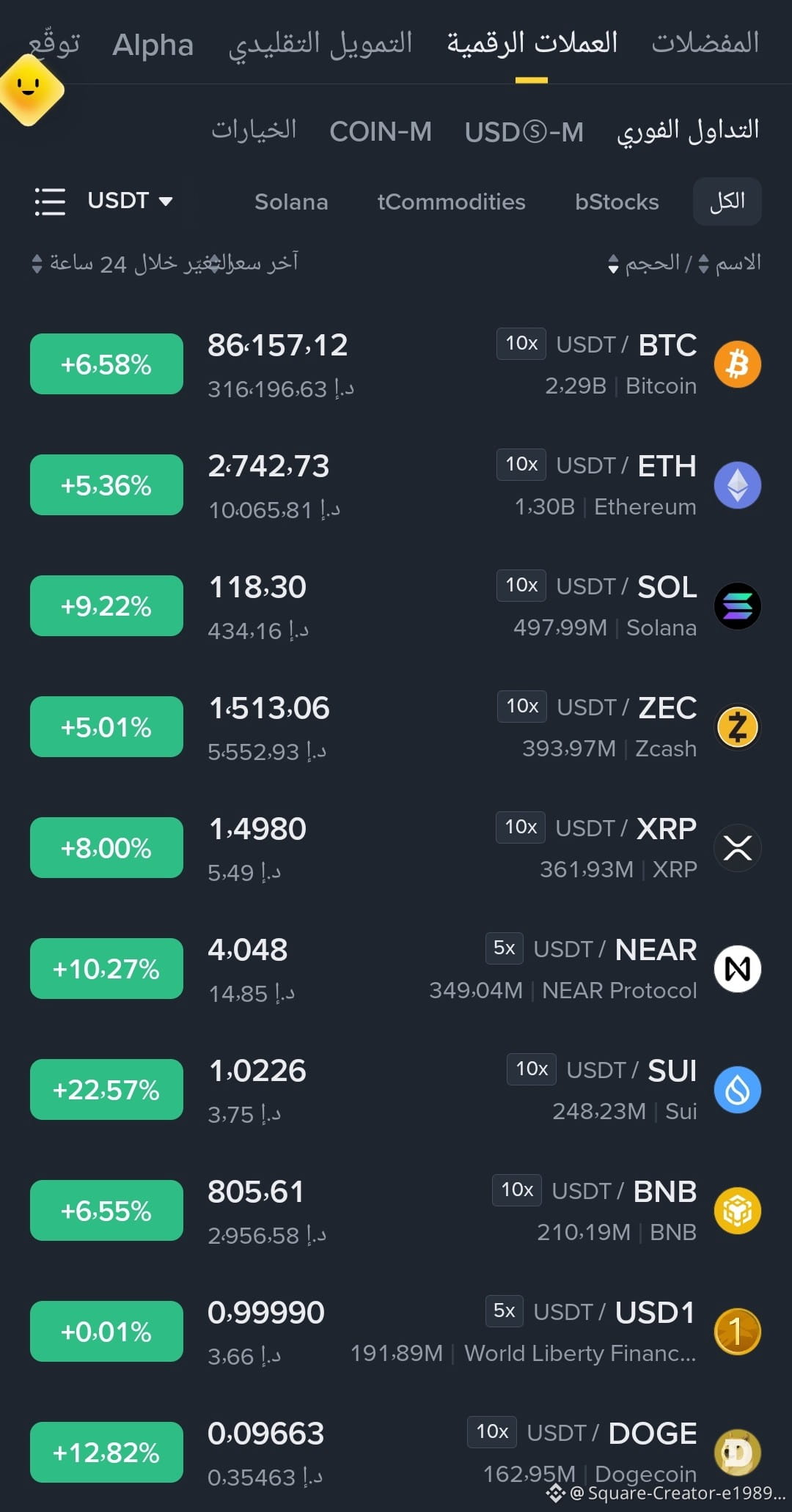This screenshot has height=1512, width=792.
Task: Tap the Solana logo icon
Action: (737, 606)
